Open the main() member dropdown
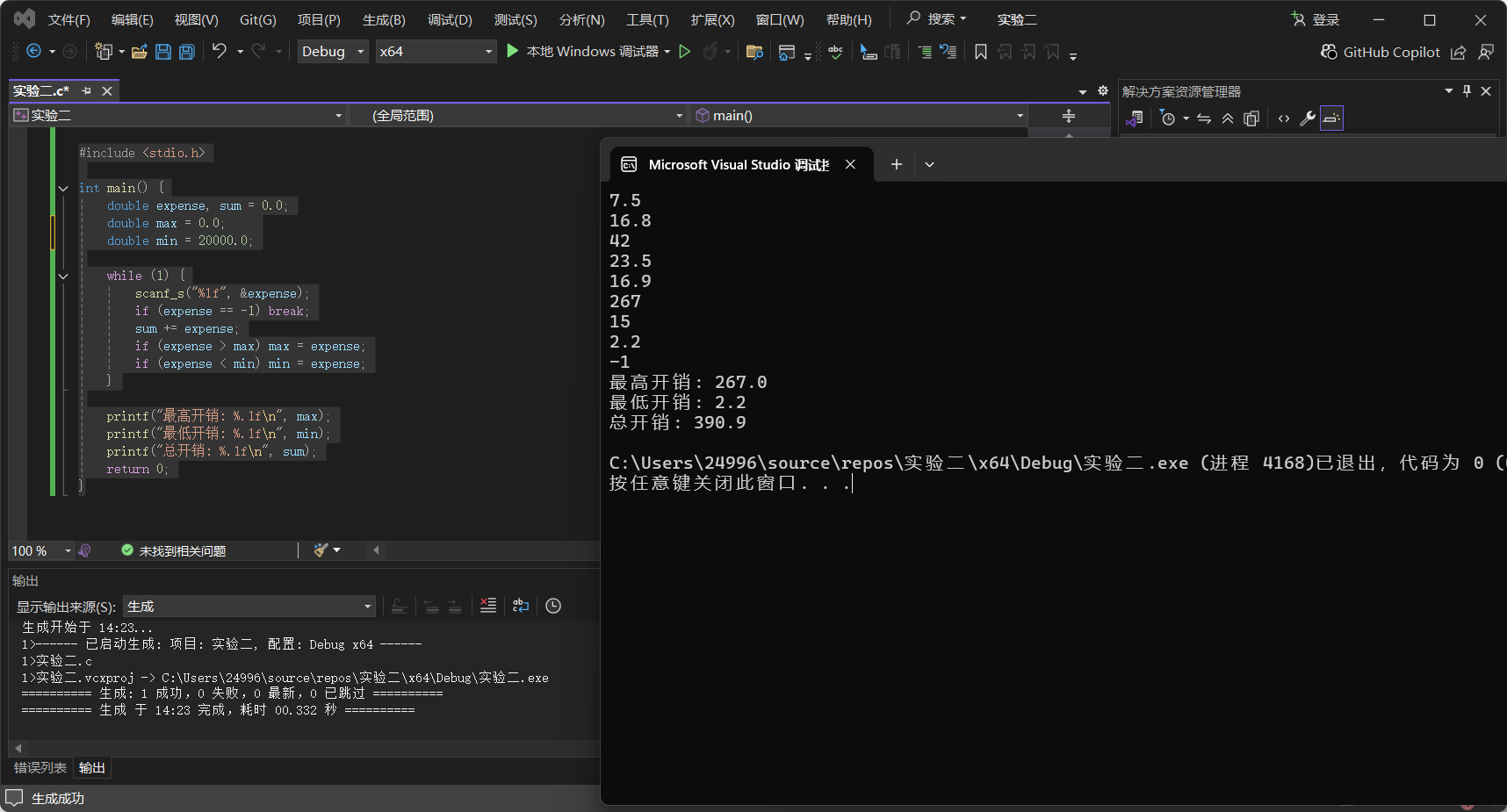Screen dimensions: 1507x812 (860, 116)
